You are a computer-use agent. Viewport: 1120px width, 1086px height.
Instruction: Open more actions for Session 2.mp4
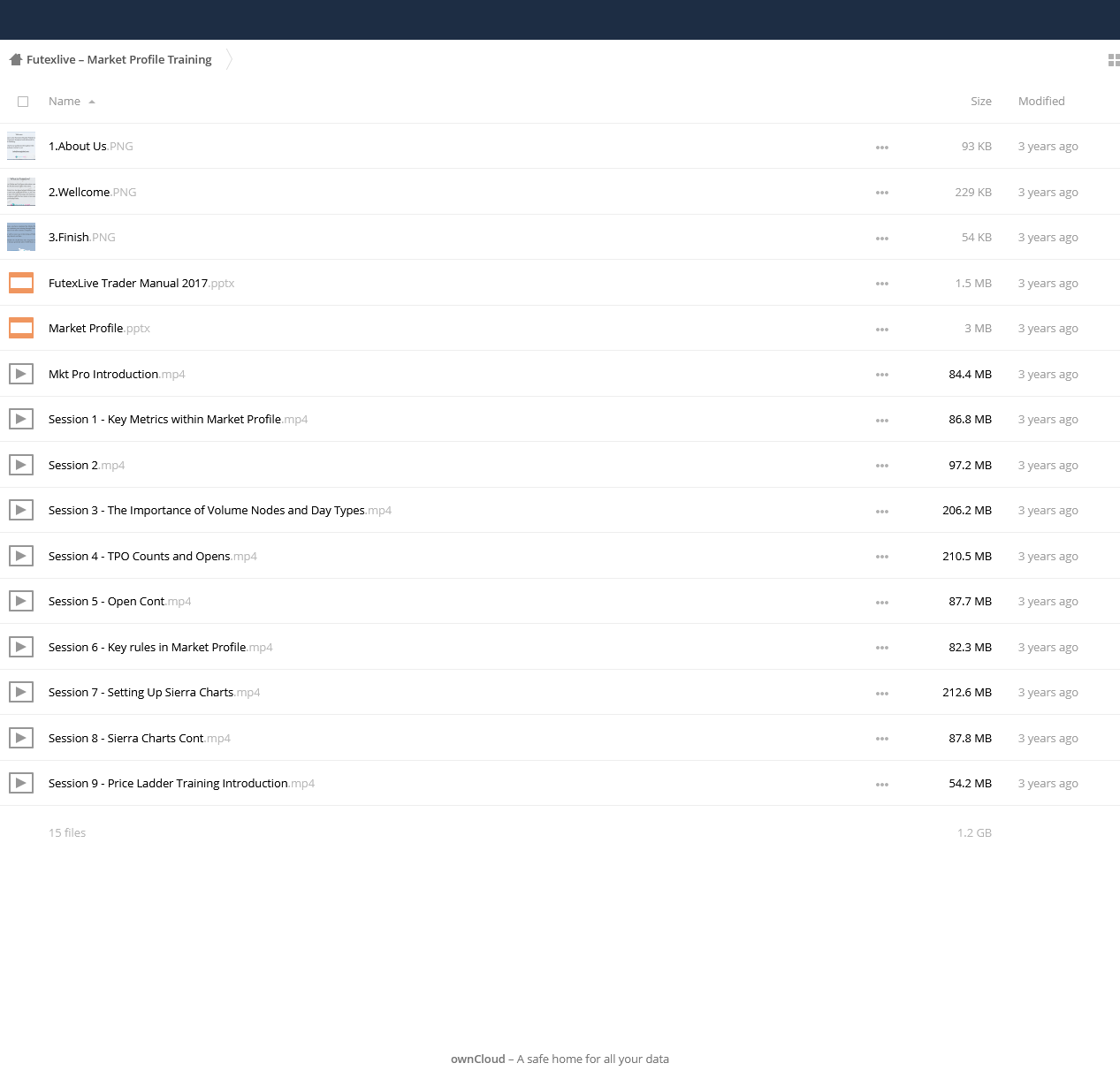[x=882, y=466]
